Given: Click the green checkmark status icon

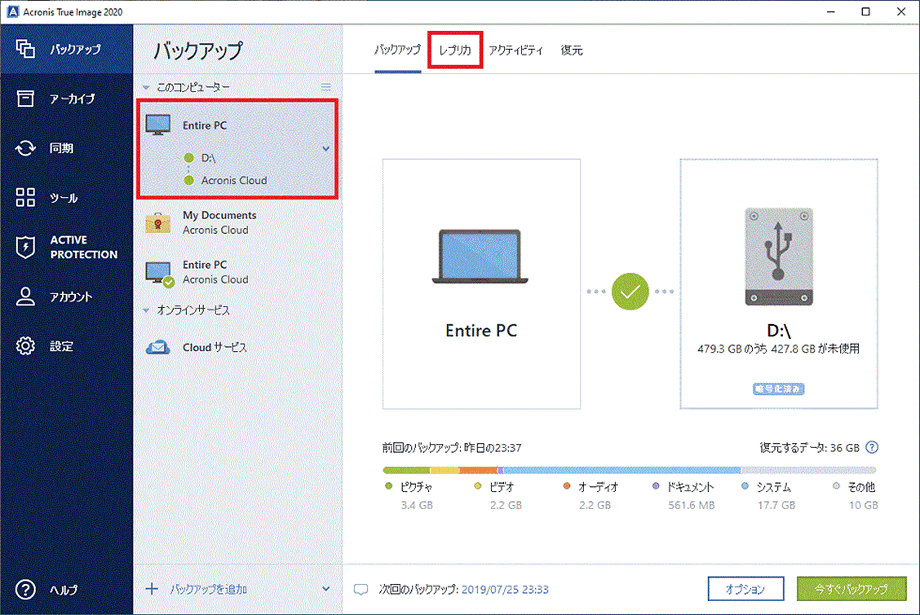Looking at the screenshot, I should [x=630, y=291].
